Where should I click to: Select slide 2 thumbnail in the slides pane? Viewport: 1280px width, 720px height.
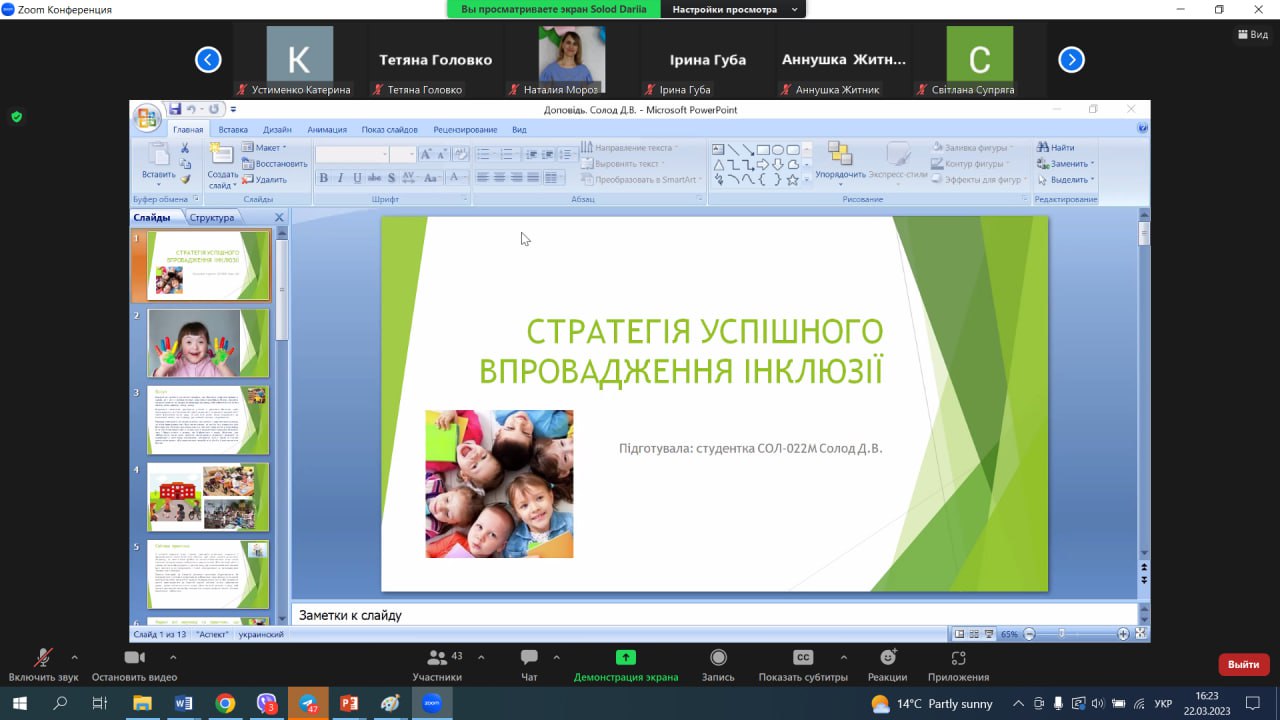(x=208, y=342)
